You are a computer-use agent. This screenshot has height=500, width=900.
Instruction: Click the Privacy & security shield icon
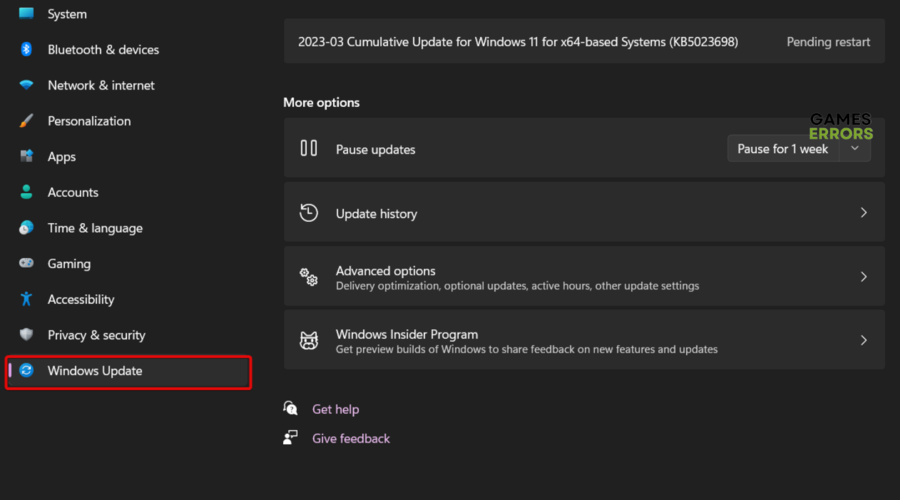click(27, 335)
